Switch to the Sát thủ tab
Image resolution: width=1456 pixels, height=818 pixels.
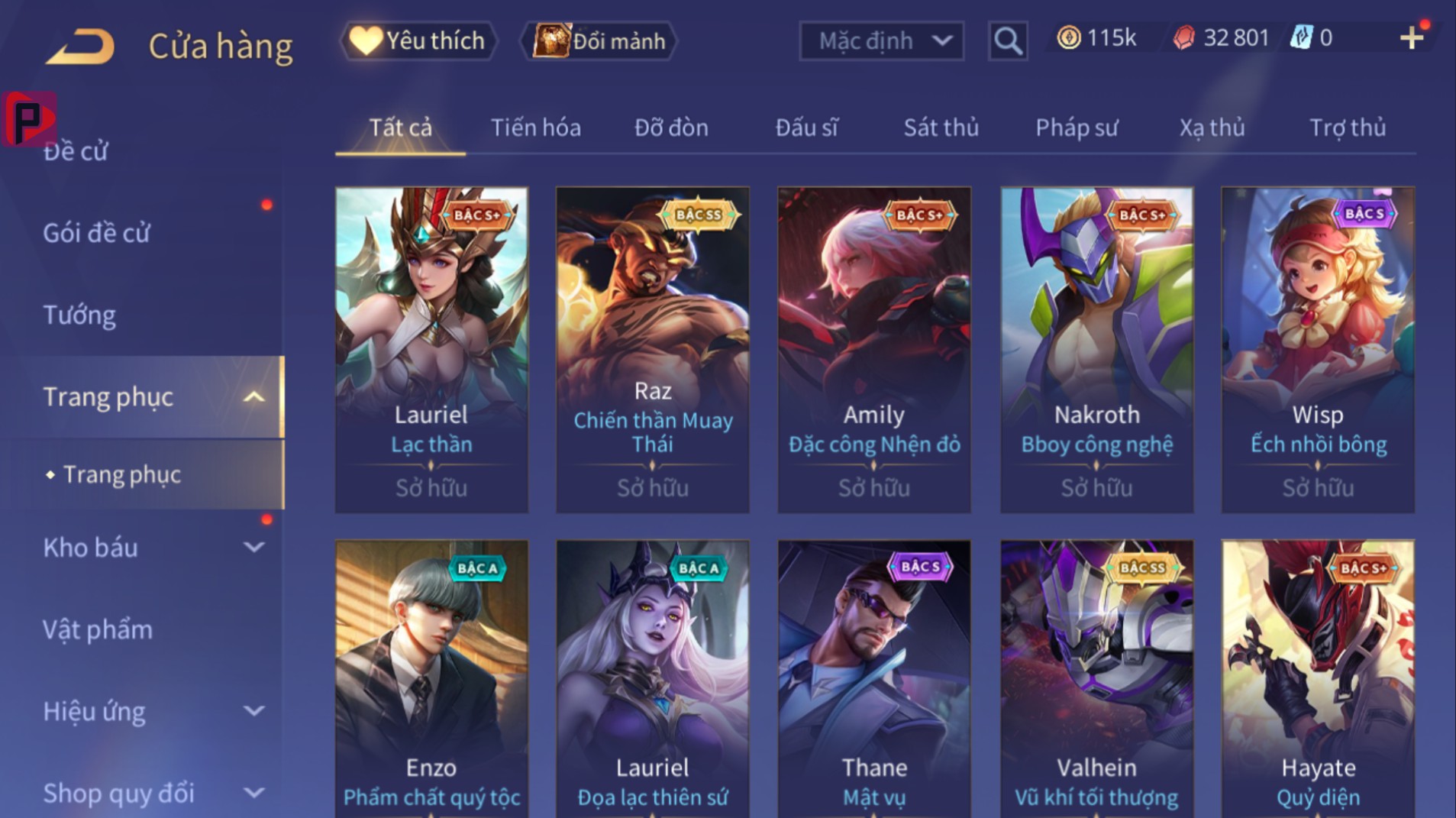[x=941, y=128]
